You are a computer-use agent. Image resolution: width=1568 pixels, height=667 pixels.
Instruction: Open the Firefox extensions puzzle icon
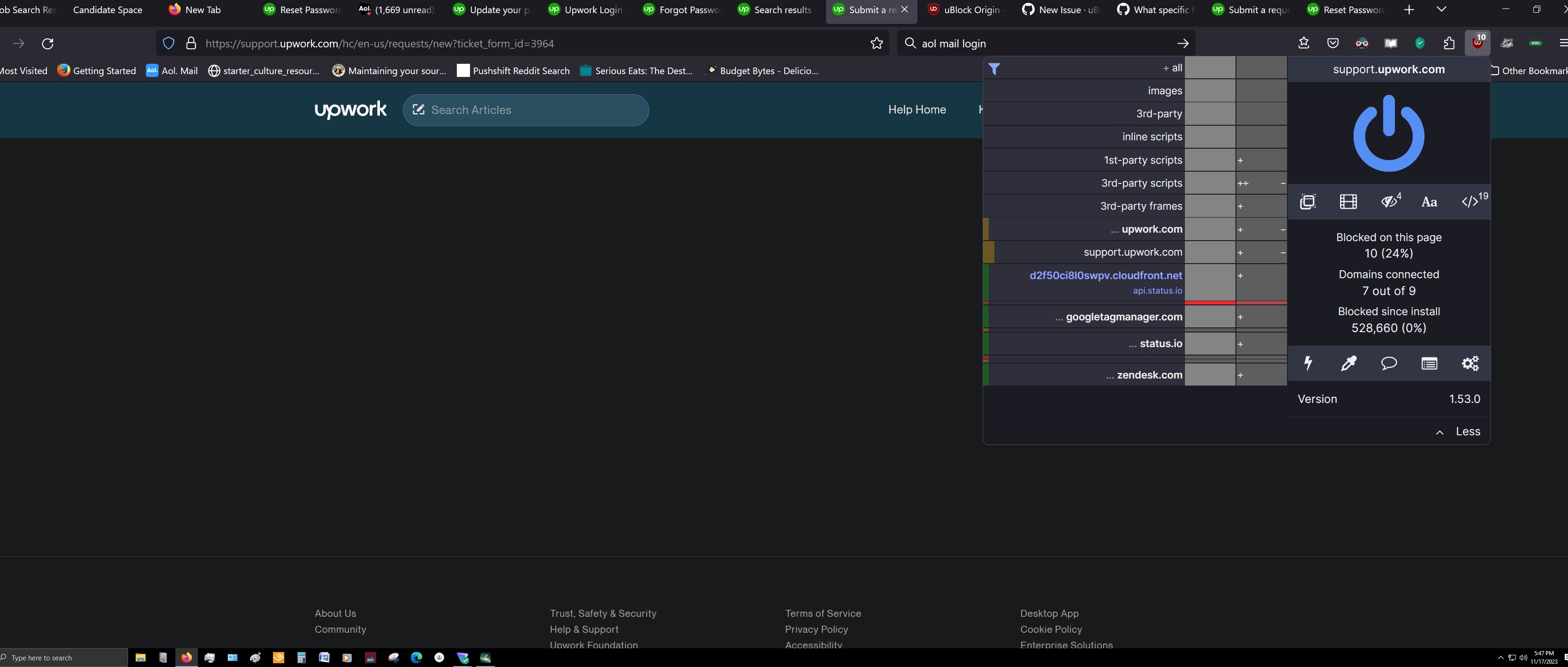pos(1448,43)
